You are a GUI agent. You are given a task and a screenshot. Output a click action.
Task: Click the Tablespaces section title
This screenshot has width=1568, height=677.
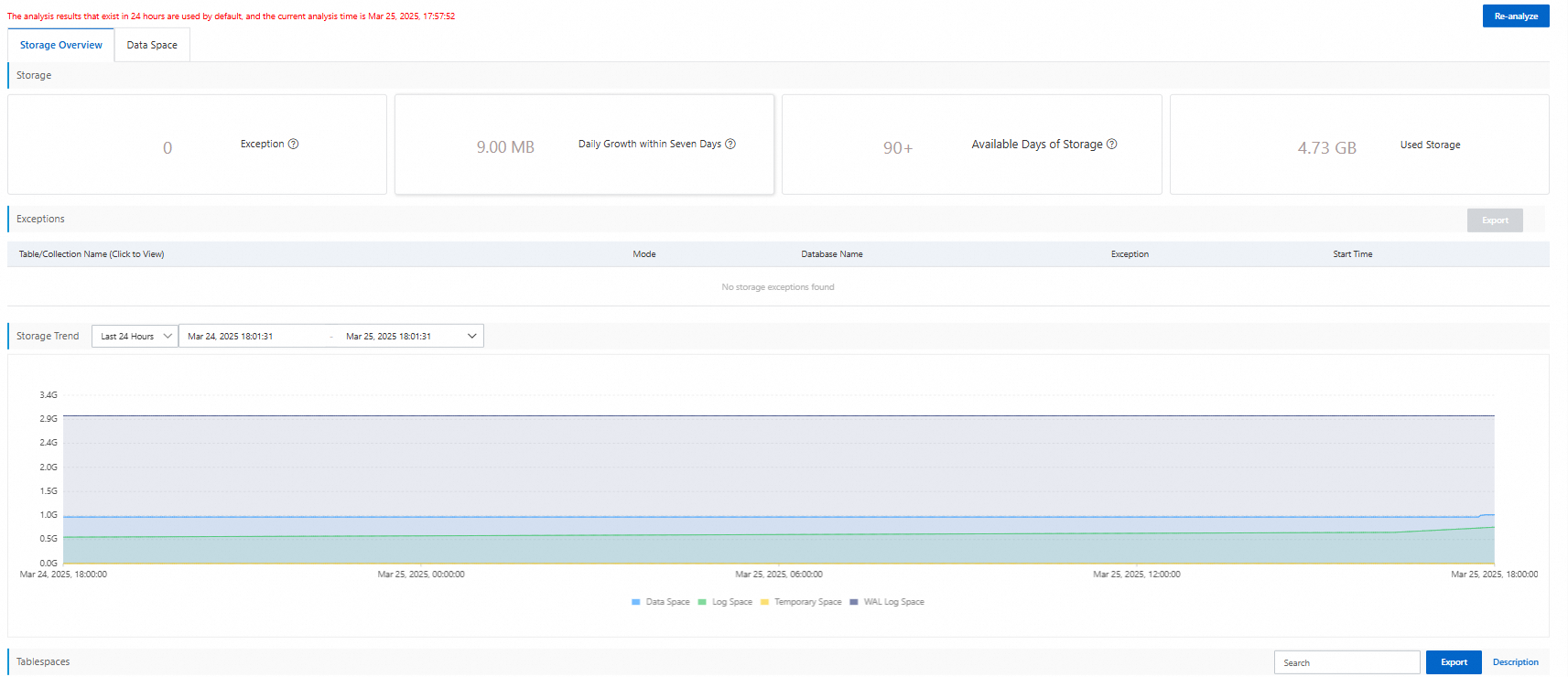43,661
